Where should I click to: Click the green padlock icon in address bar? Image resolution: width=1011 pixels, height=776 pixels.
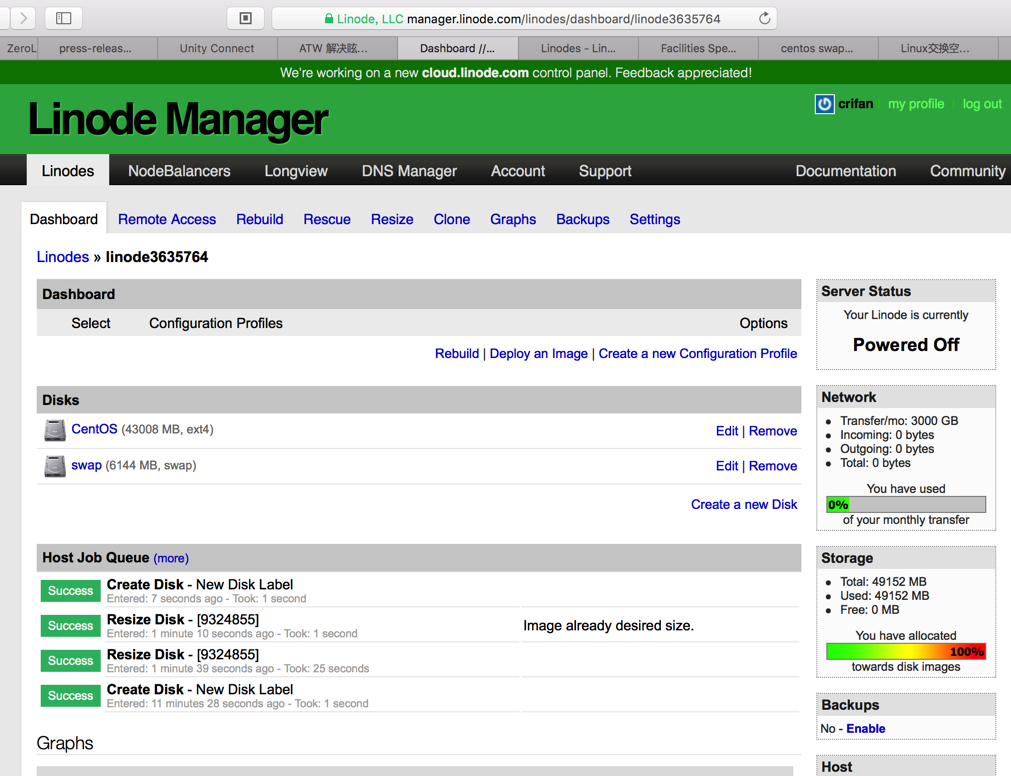tap(329, 19)
